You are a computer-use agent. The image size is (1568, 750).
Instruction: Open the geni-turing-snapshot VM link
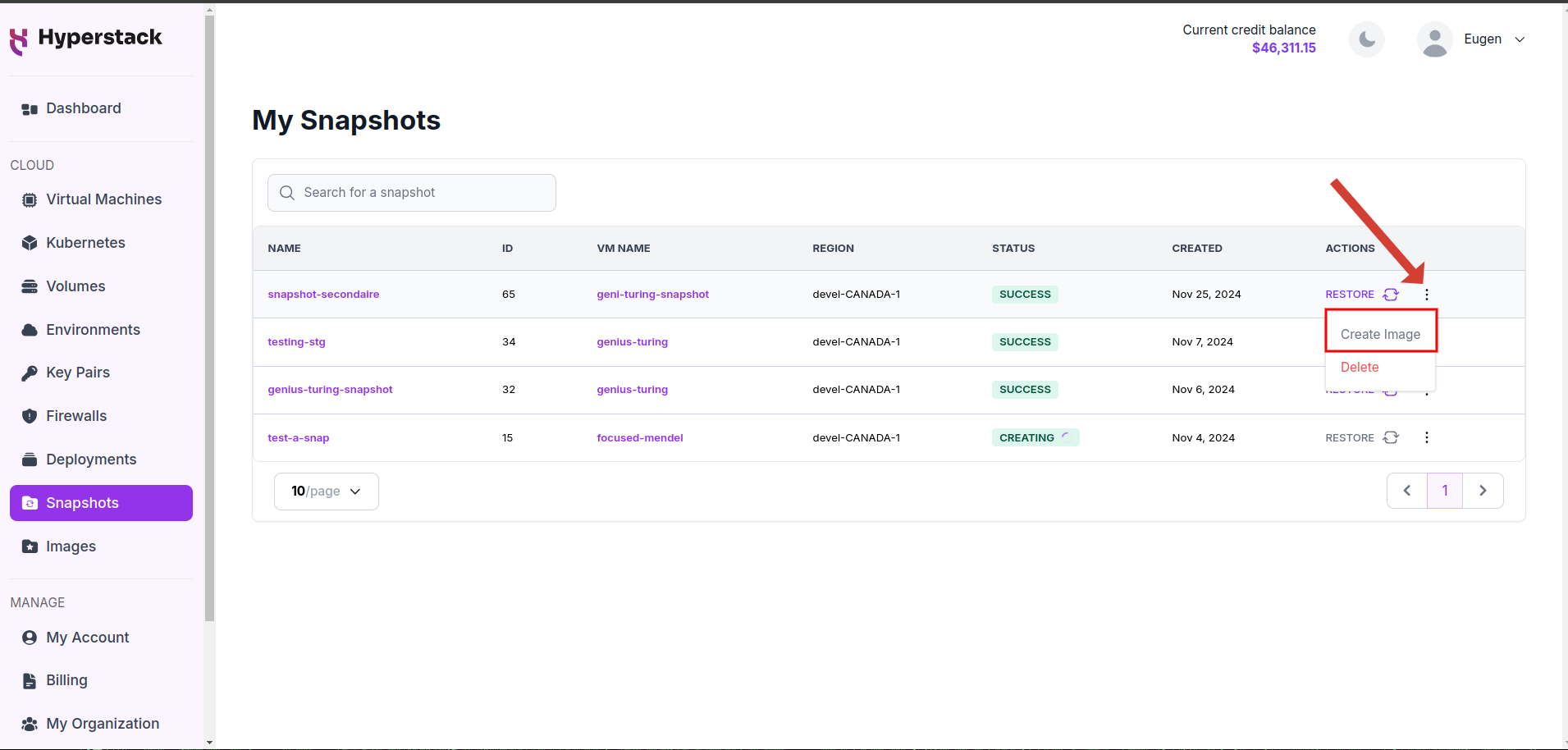coord(652,294)
